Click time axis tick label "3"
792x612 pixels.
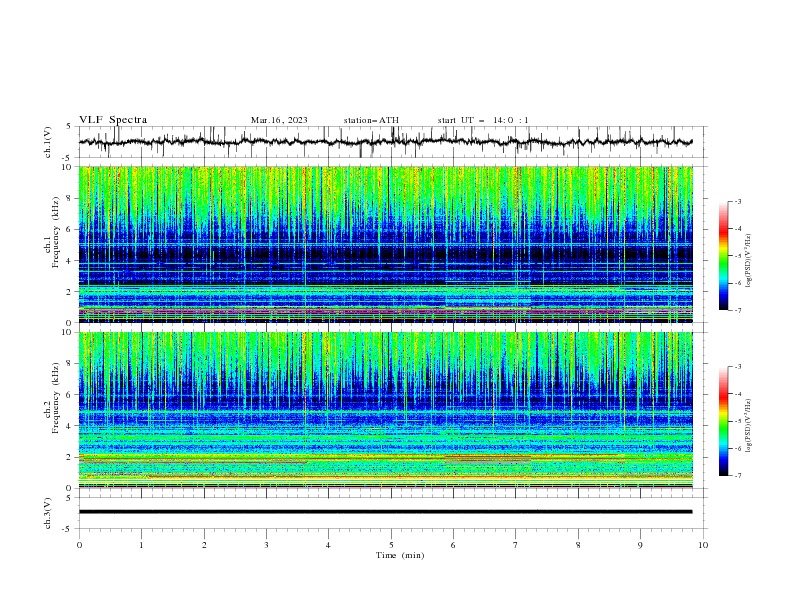[266, 545]
